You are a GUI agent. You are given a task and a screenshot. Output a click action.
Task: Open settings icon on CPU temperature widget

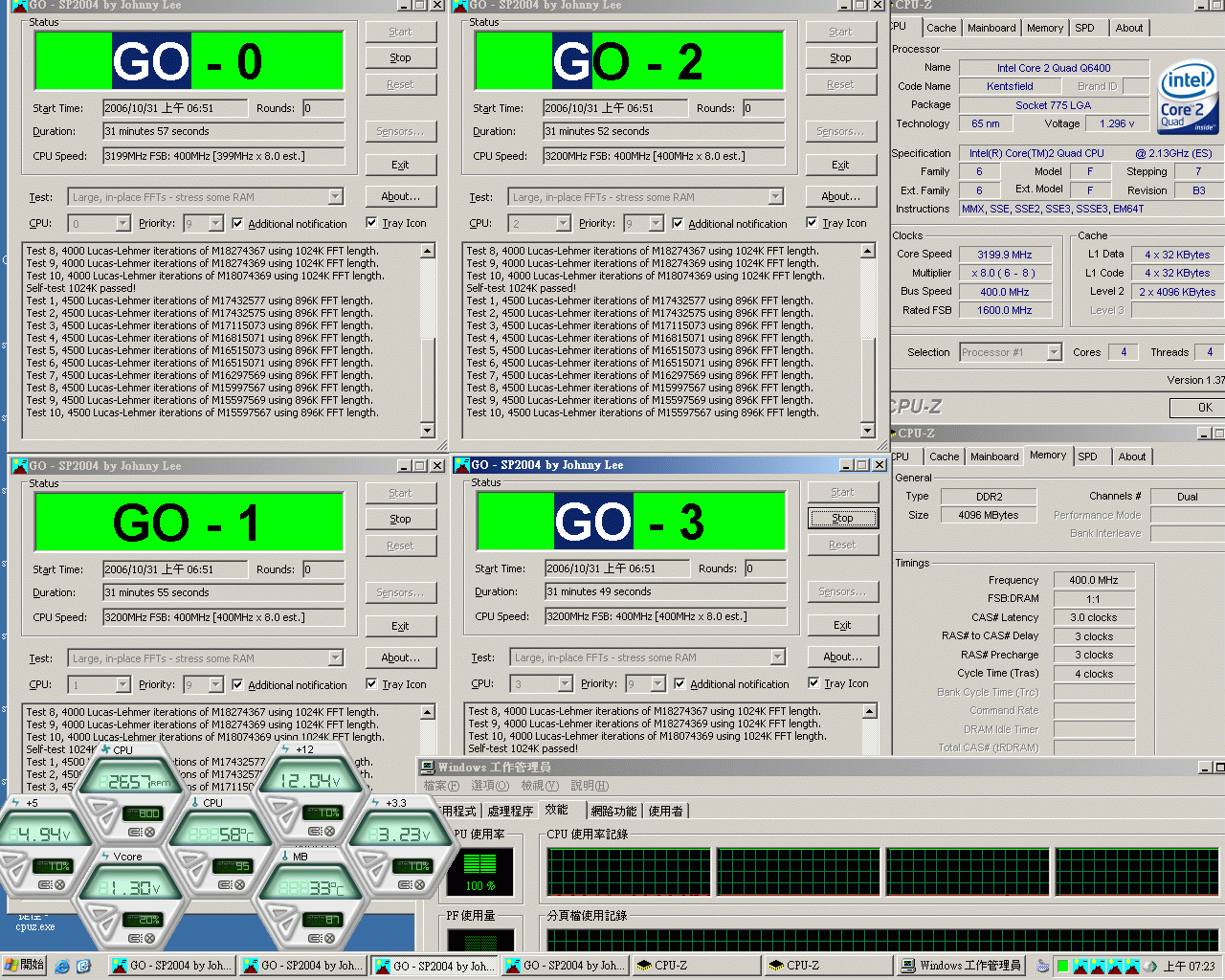(225, 884)
